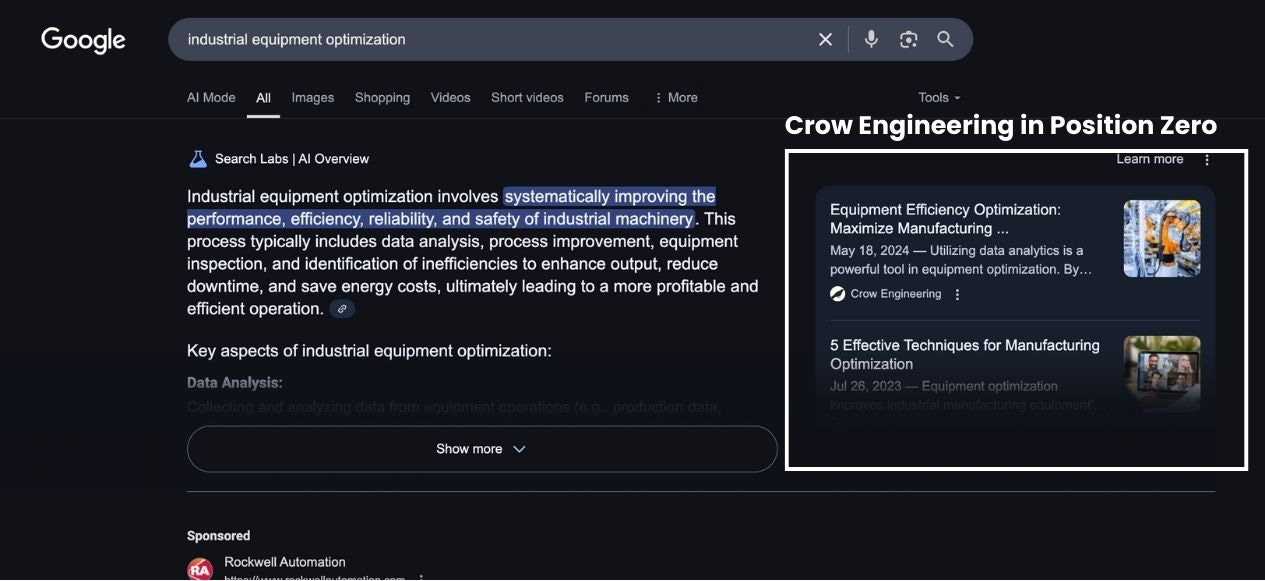Open 'Equipment Efficiency Optimization' article link
This screenshot has height=581, width=1265.
(x=945, y=219)
